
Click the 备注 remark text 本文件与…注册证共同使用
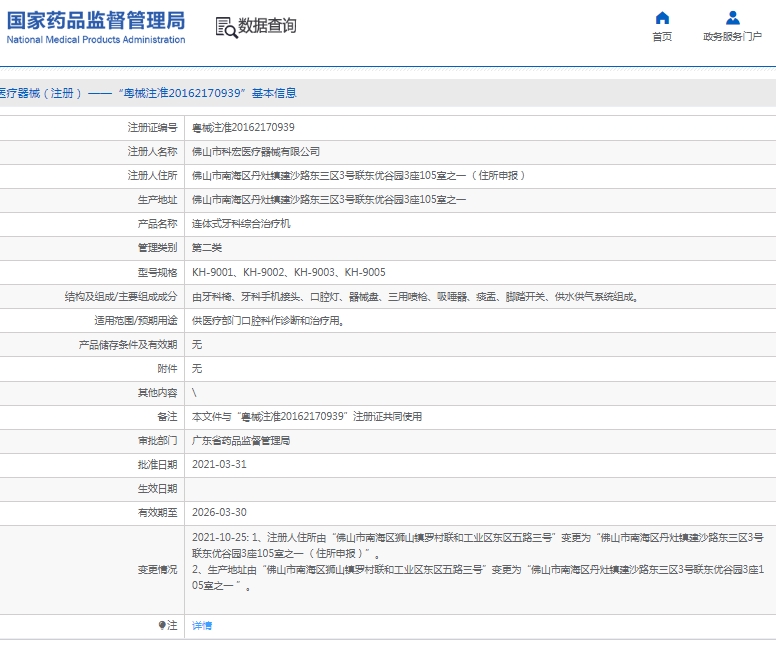(307, 417)
